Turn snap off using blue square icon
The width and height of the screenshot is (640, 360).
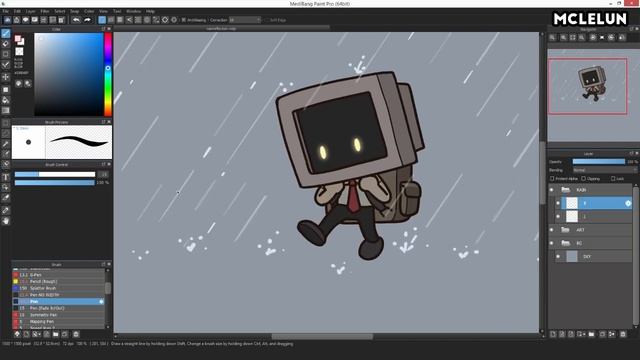point(102,20)
